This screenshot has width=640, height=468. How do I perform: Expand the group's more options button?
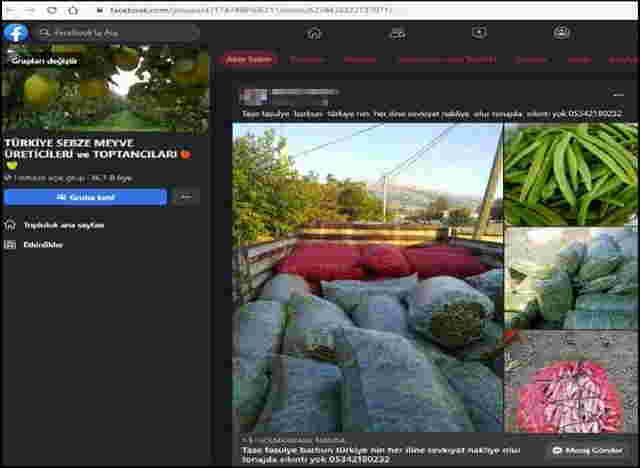184,197
